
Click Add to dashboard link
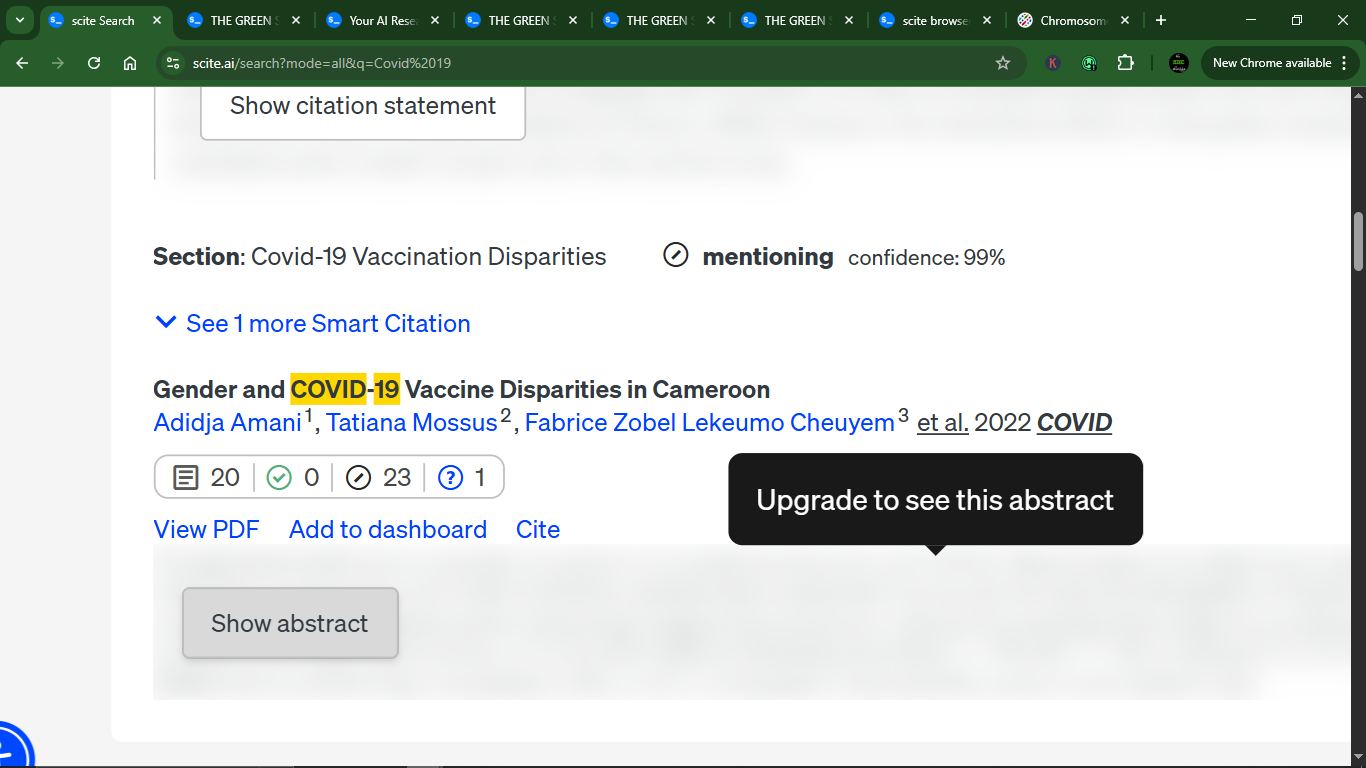[x=388, y=529]
